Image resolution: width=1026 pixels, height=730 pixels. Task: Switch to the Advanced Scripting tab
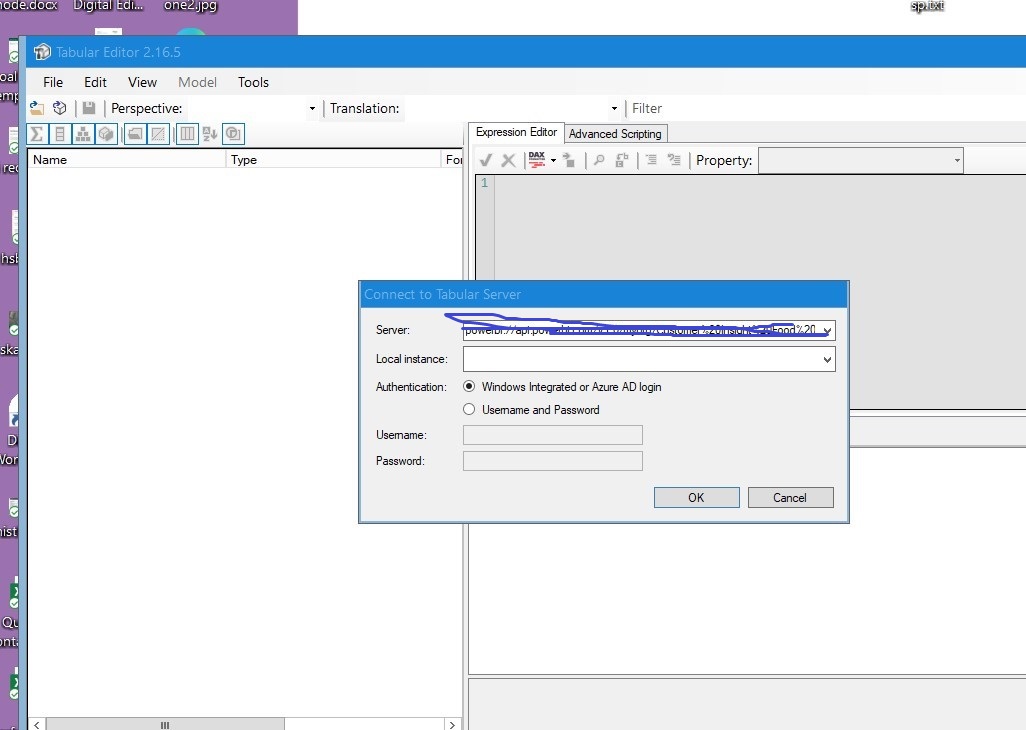tap(615, 133)
